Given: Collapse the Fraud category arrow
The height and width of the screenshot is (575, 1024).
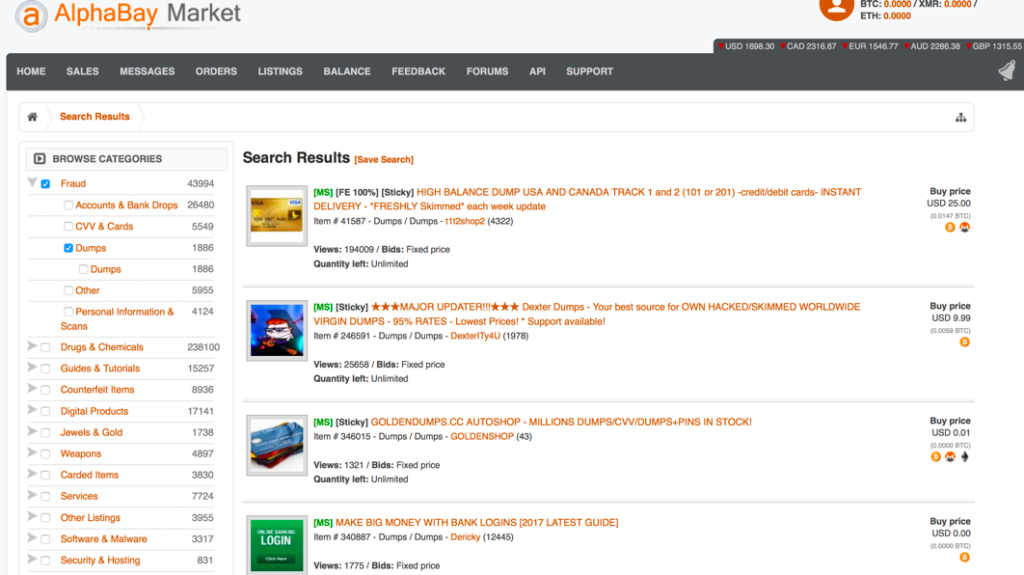Looking at the screenshot, I should pyautogui.click(x=32, y=182).
